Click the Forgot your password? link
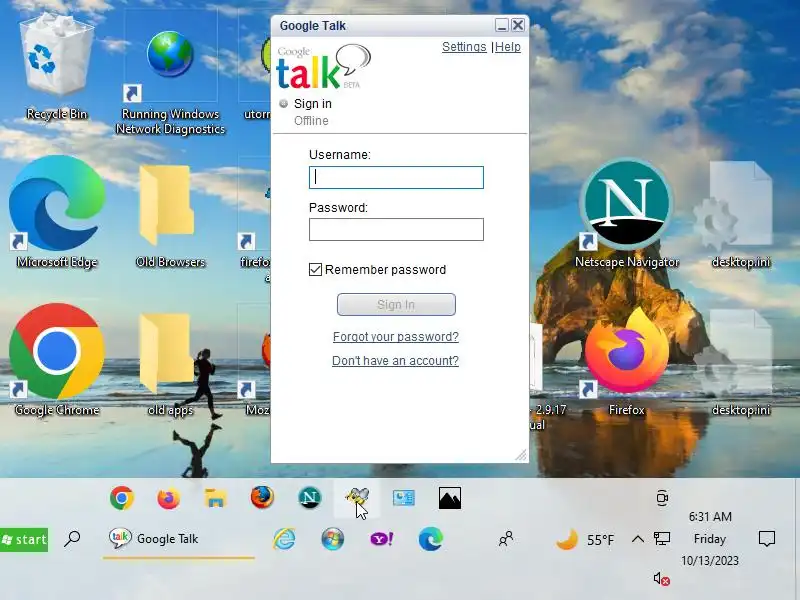This screenshot has width=800, height=600. (x=395, y=337)
